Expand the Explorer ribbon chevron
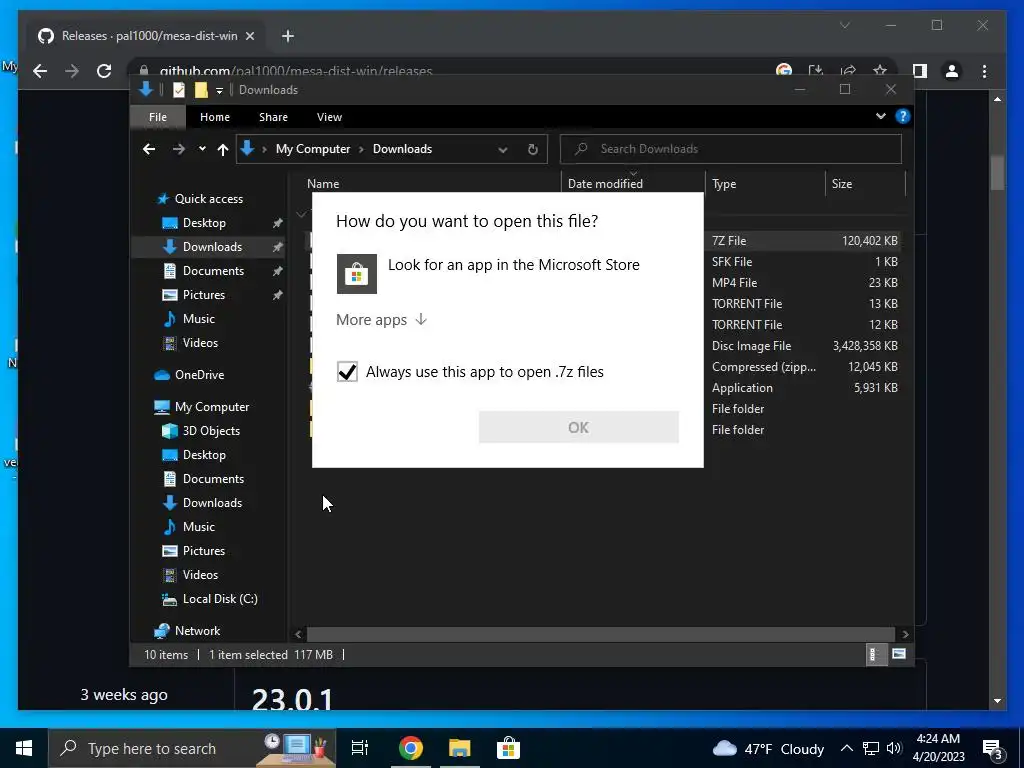 coord(880,116)
